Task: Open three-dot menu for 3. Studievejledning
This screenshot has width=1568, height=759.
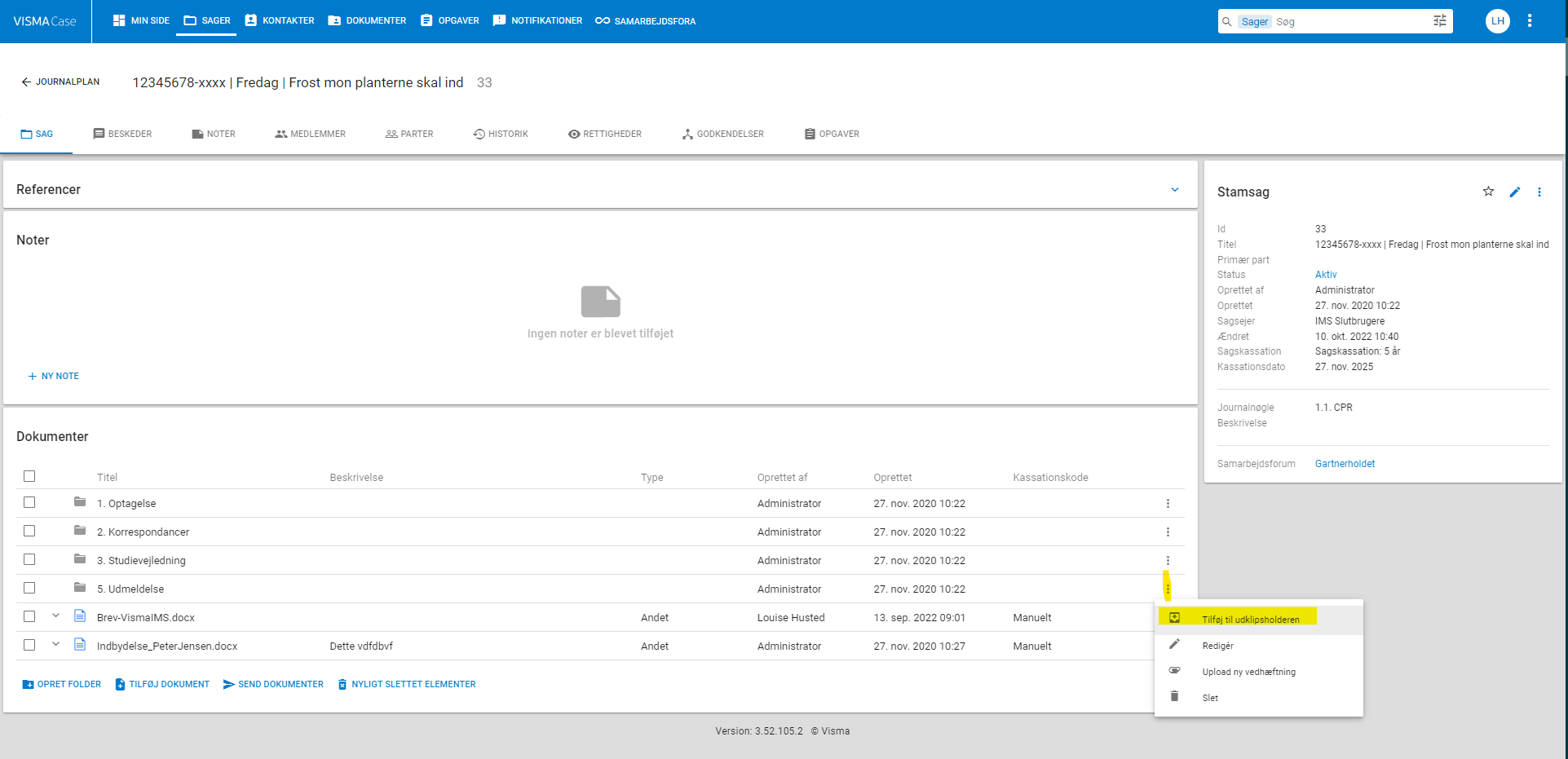Action: coord(1168,561)
